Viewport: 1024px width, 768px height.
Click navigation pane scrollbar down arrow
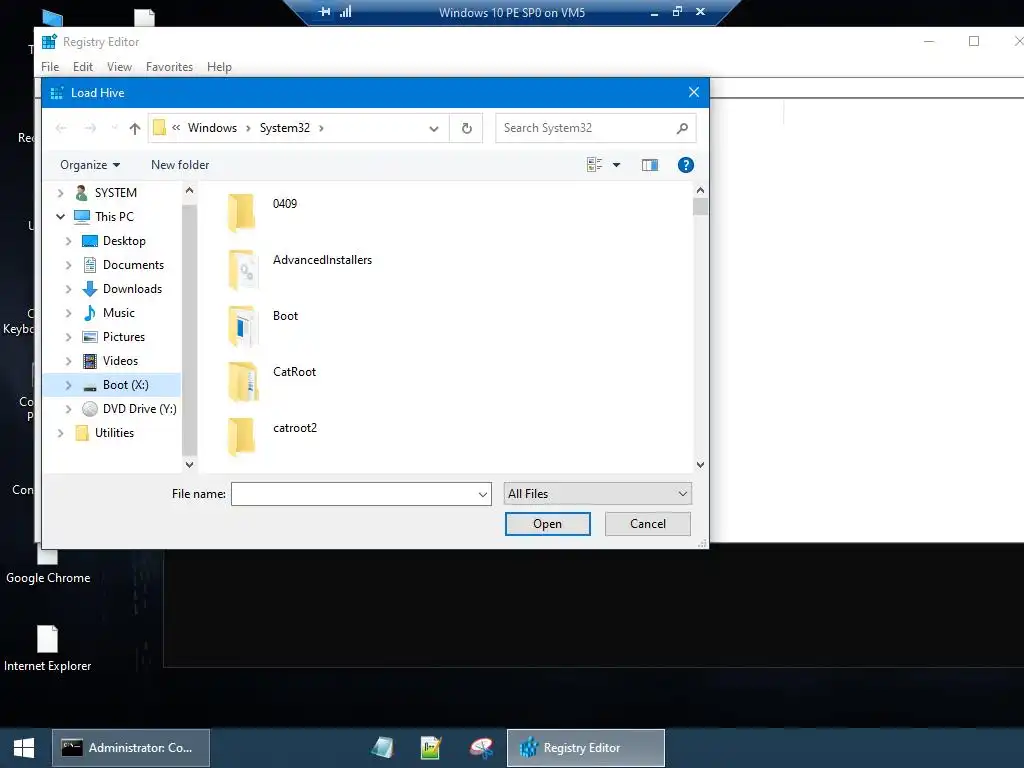189,465
